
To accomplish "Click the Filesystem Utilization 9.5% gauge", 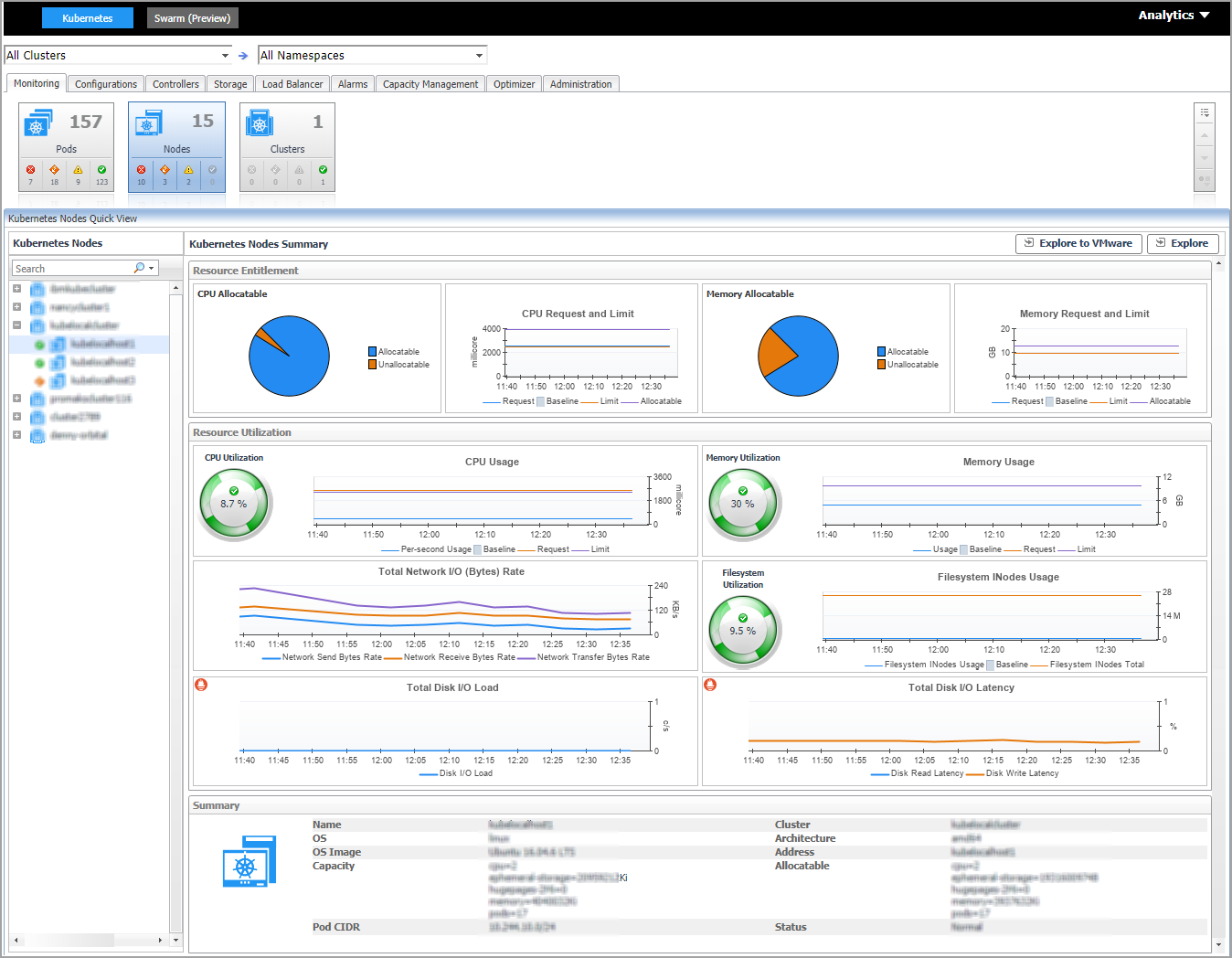I will [744, 631].
